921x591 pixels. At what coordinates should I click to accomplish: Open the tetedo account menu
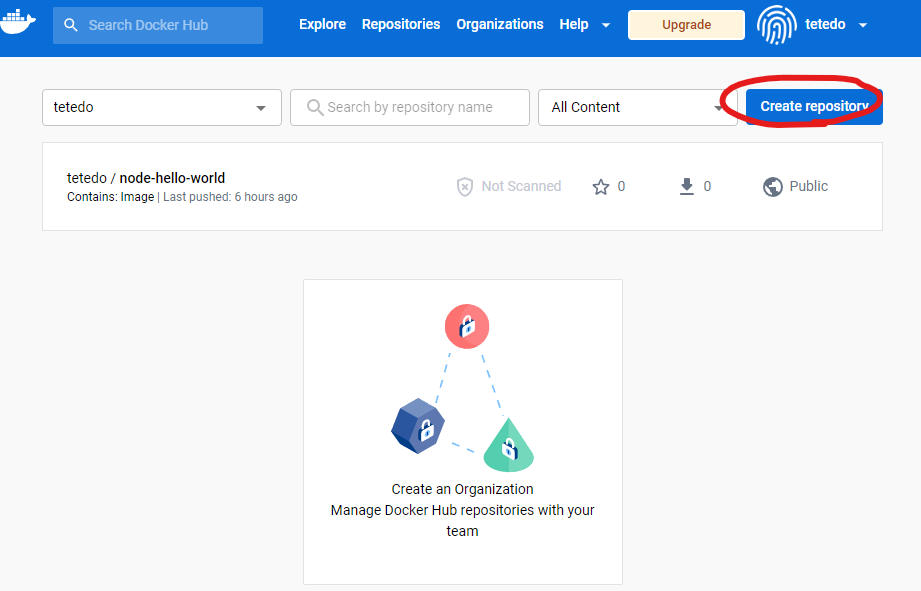pyautogui.click(x=825, y=24)
